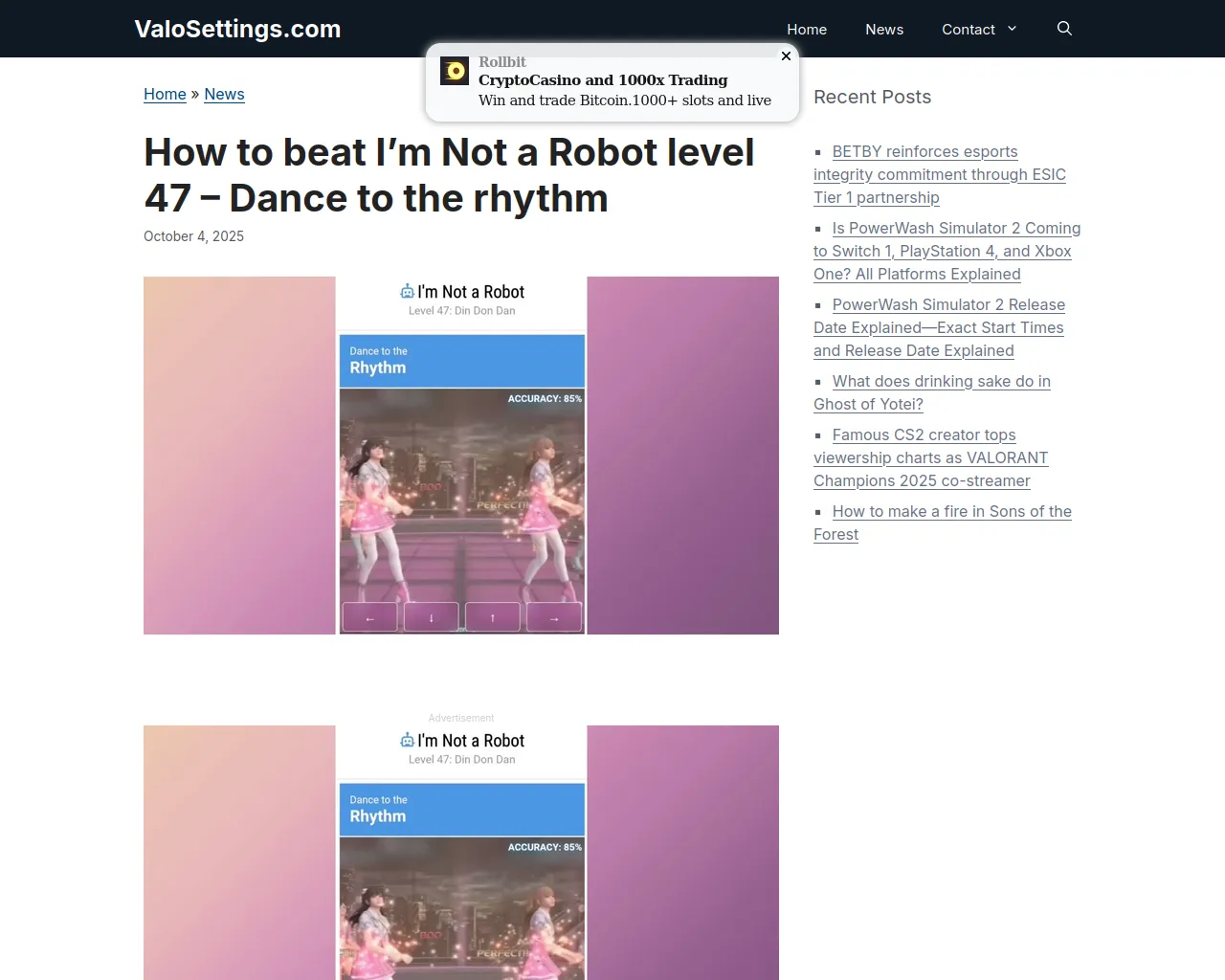Click robot icon beside first I'm Not a Robot
This screenshot has height=980, width=1225.
[407, 292]
